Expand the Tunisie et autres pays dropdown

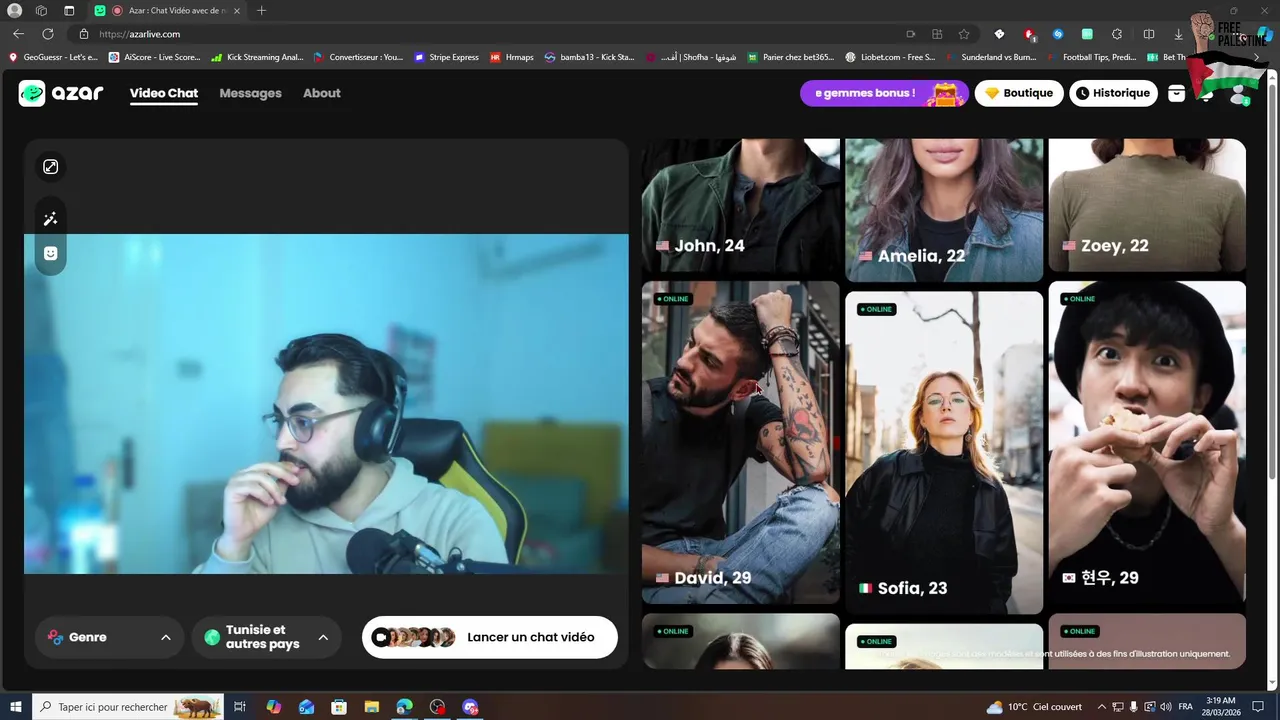(x=266, y=637)
